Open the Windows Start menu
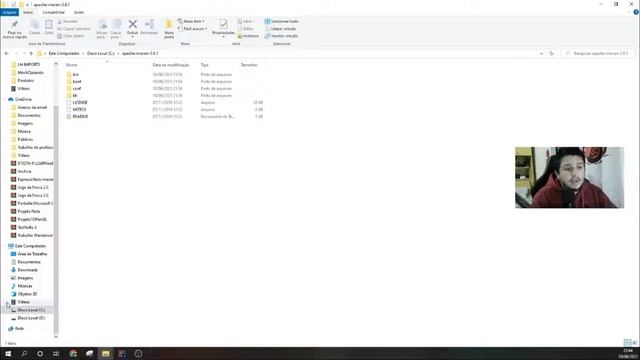 tap(8, 353)
